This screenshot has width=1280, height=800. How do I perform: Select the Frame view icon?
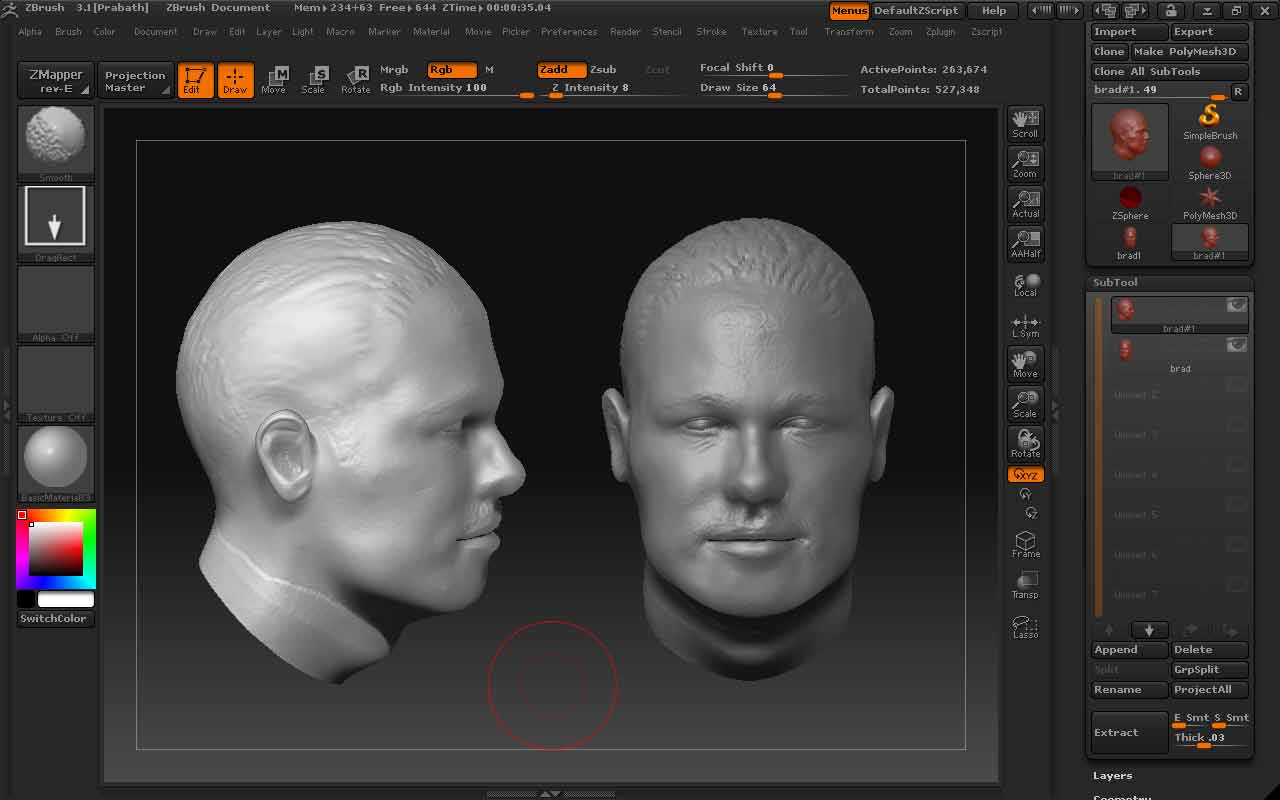[x=1025, y=544]
